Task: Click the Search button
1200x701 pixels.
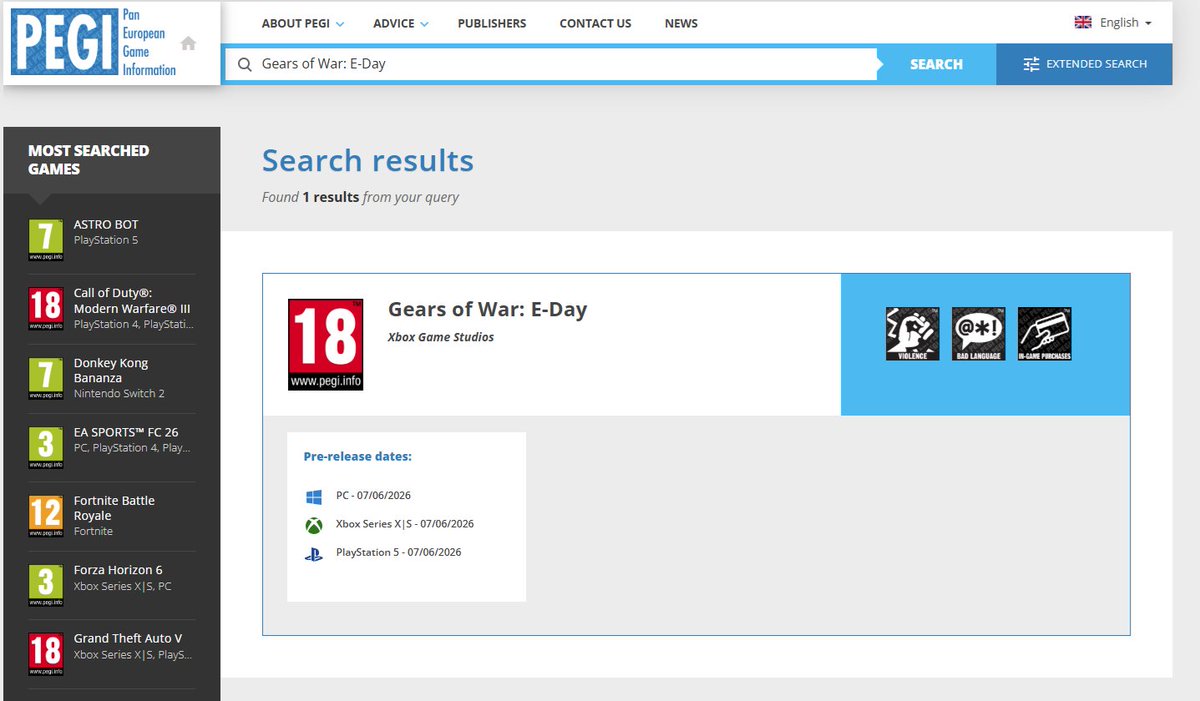Action: click(x=936, y=64)
